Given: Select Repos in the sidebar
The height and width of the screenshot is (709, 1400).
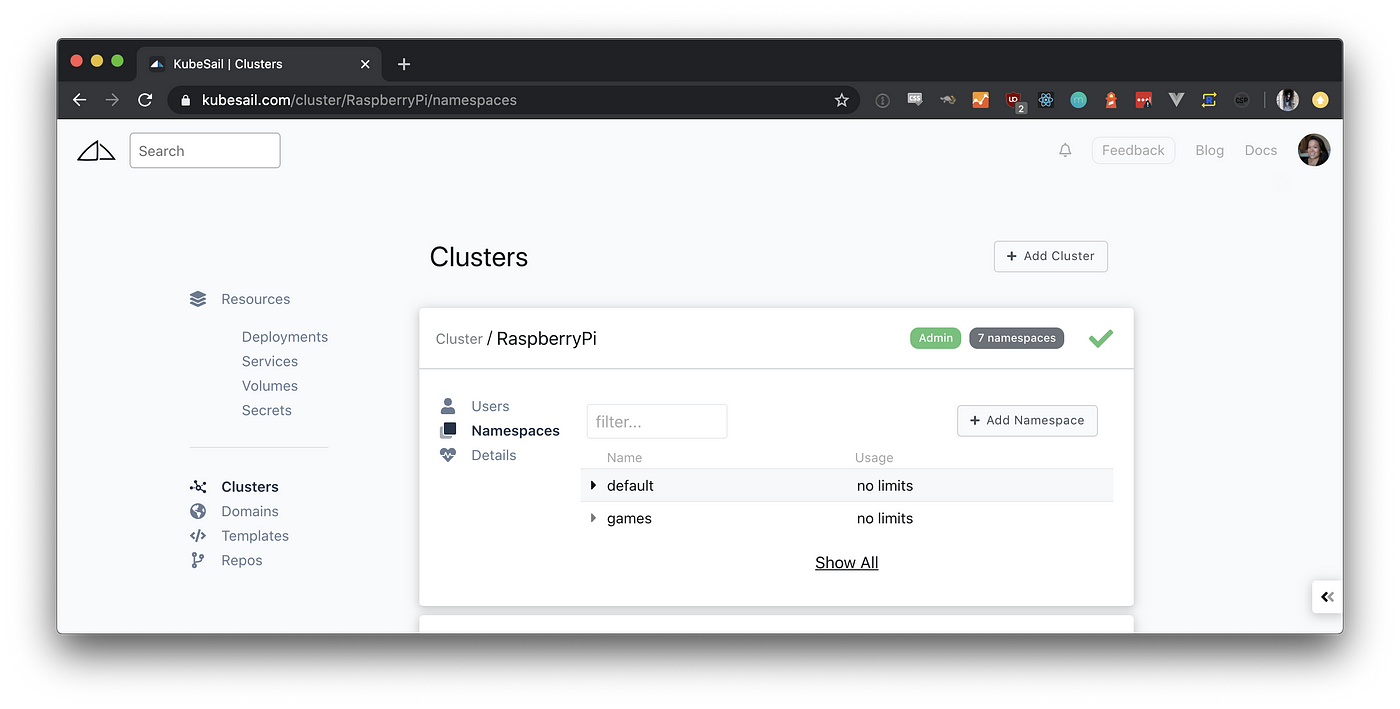Looking at the screenshot, I should pos(242,560).
